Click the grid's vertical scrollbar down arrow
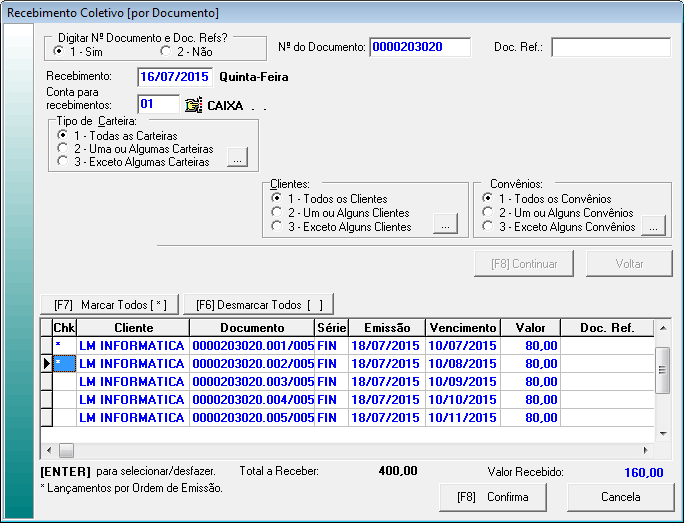Viewport: 684px width, 523px height. click(662, 432)
